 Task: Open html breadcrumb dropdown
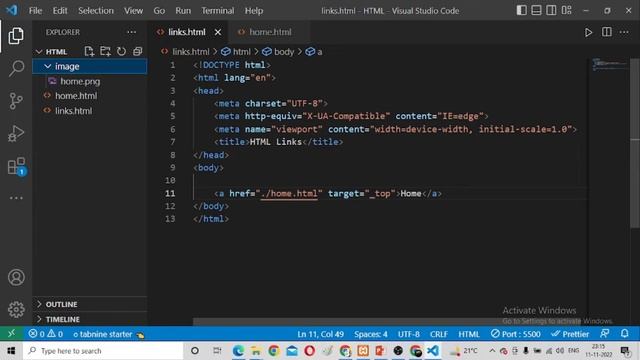pyautogui.click(x=236, y=52)
